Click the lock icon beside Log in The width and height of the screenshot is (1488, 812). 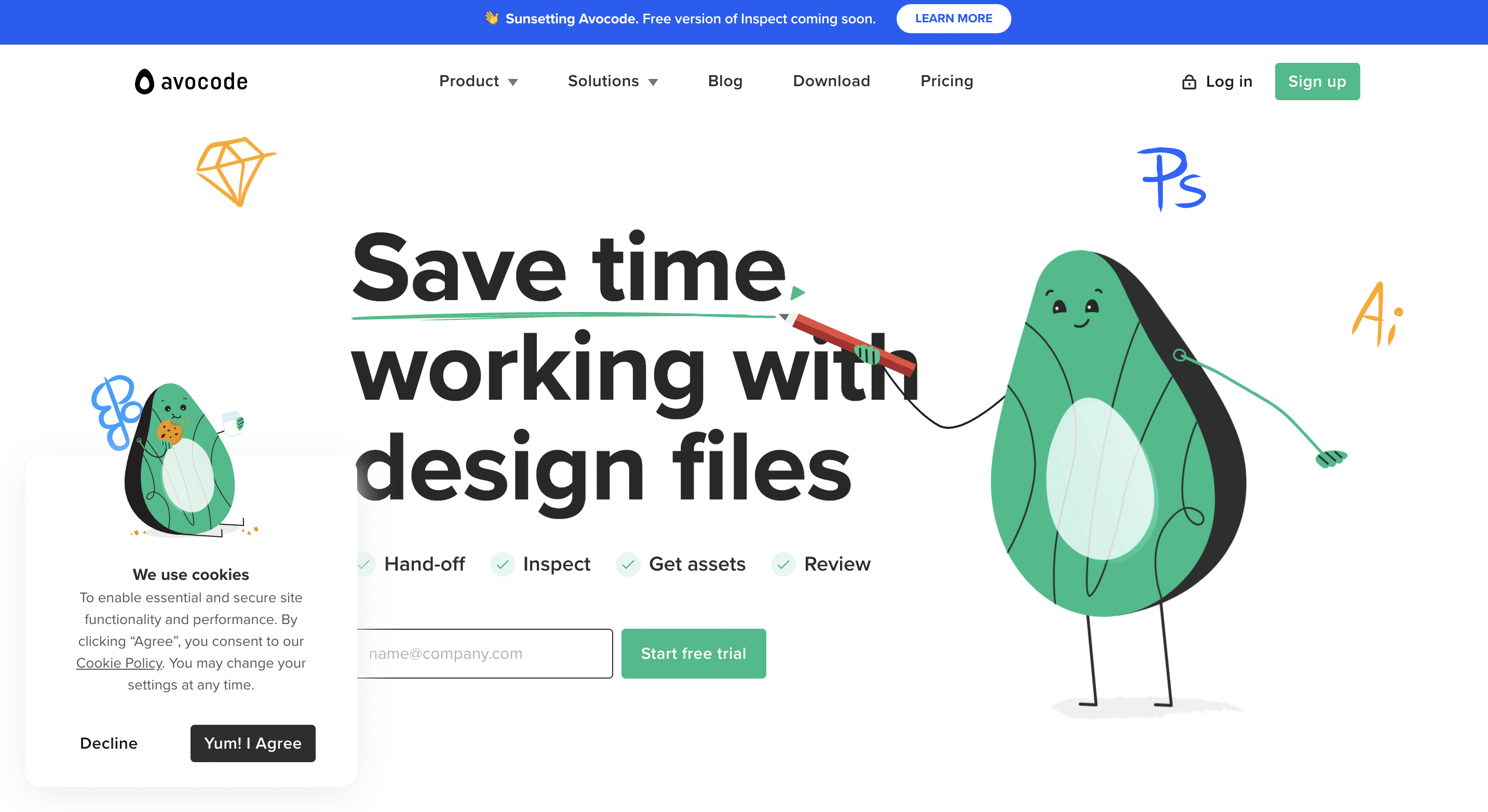point(1189,82)
